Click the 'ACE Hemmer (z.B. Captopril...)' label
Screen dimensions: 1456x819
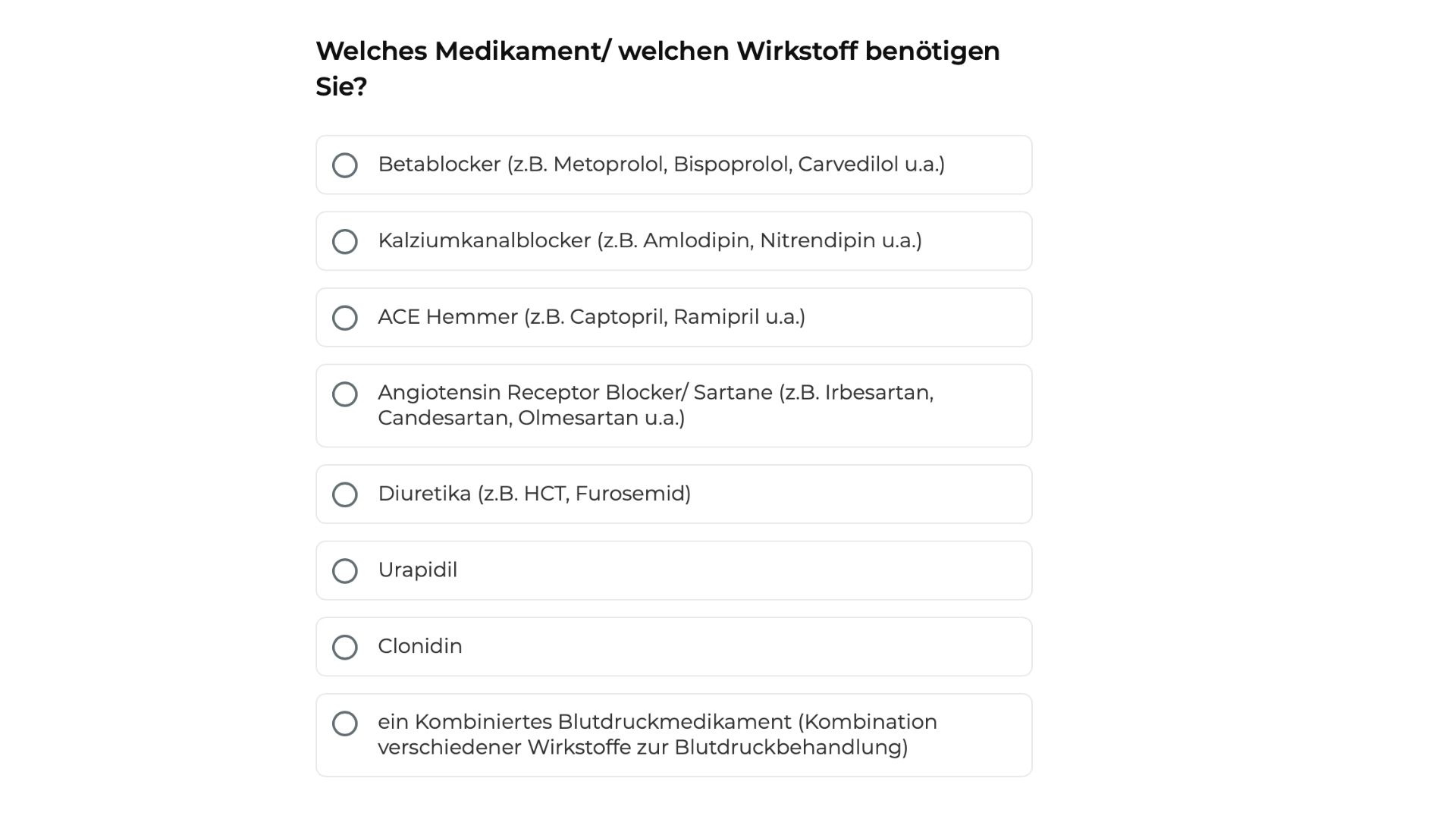tap(591, 317)
